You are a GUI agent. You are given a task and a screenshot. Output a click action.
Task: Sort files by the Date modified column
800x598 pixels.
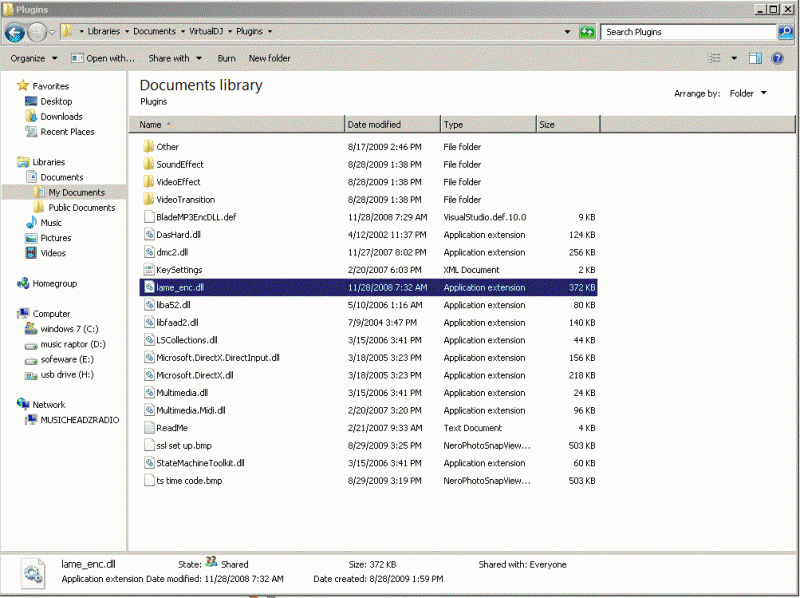374,125
